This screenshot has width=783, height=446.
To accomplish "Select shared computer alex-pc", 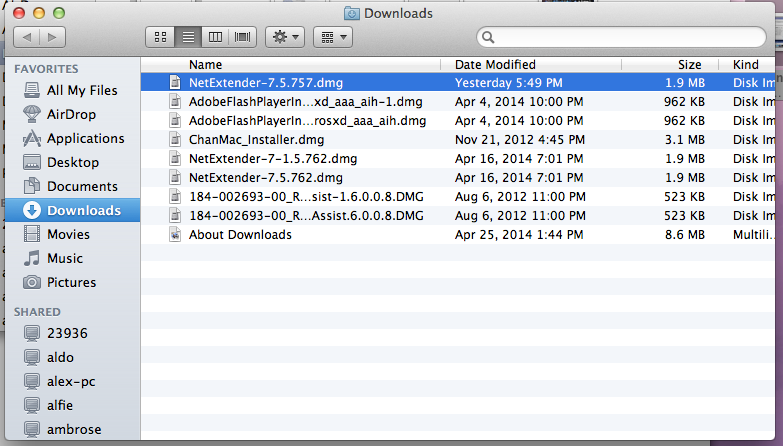I will [73, 381].
